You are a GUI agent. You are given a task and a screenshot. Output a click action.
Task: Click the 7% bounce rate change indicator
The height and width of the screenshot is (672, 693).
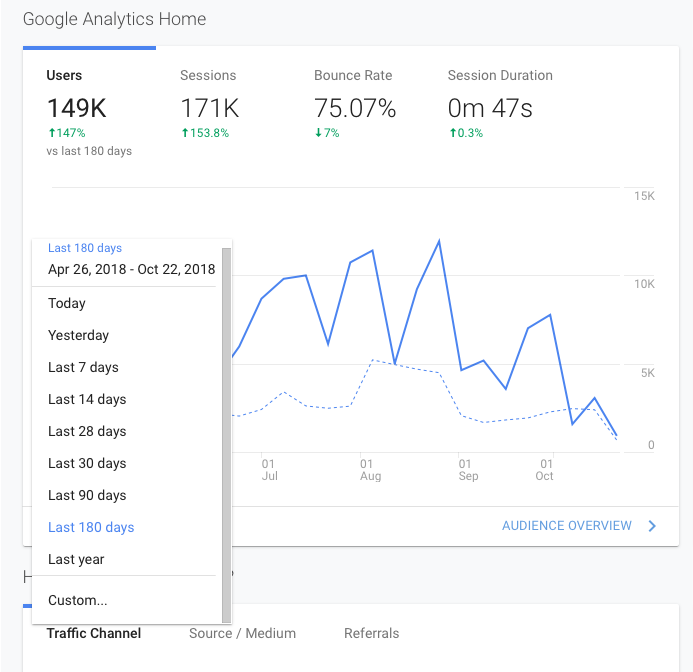327,133
